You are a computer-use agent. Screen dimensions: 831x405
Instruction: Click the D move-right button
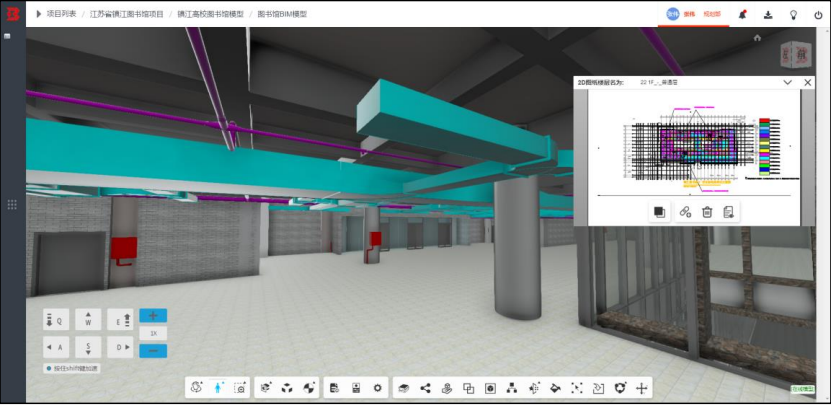point(120,347)
